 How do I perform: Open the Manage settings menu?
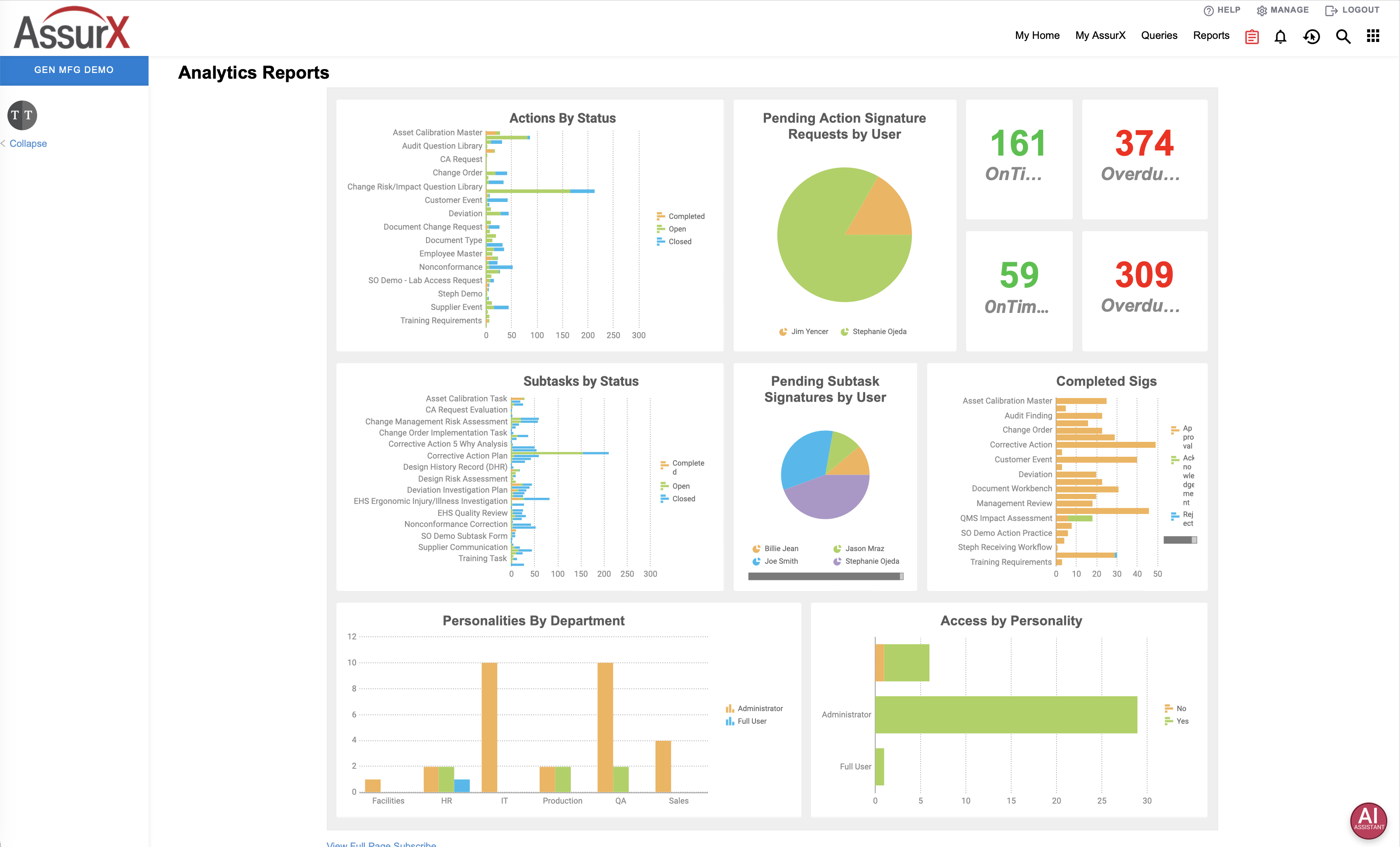tap(1283, 10)
